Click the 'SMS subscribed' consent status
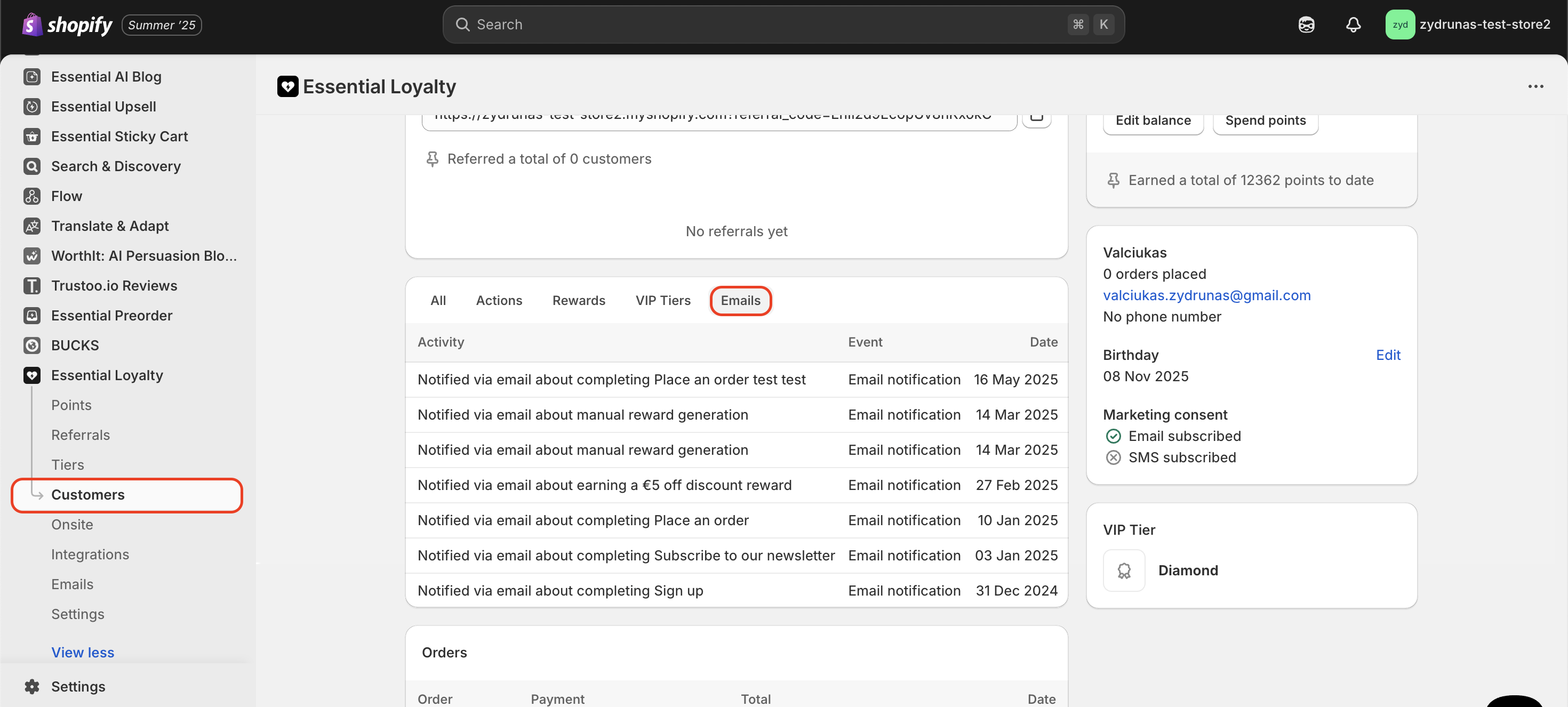This screenshot has height=707, width=1568. 1181,457
